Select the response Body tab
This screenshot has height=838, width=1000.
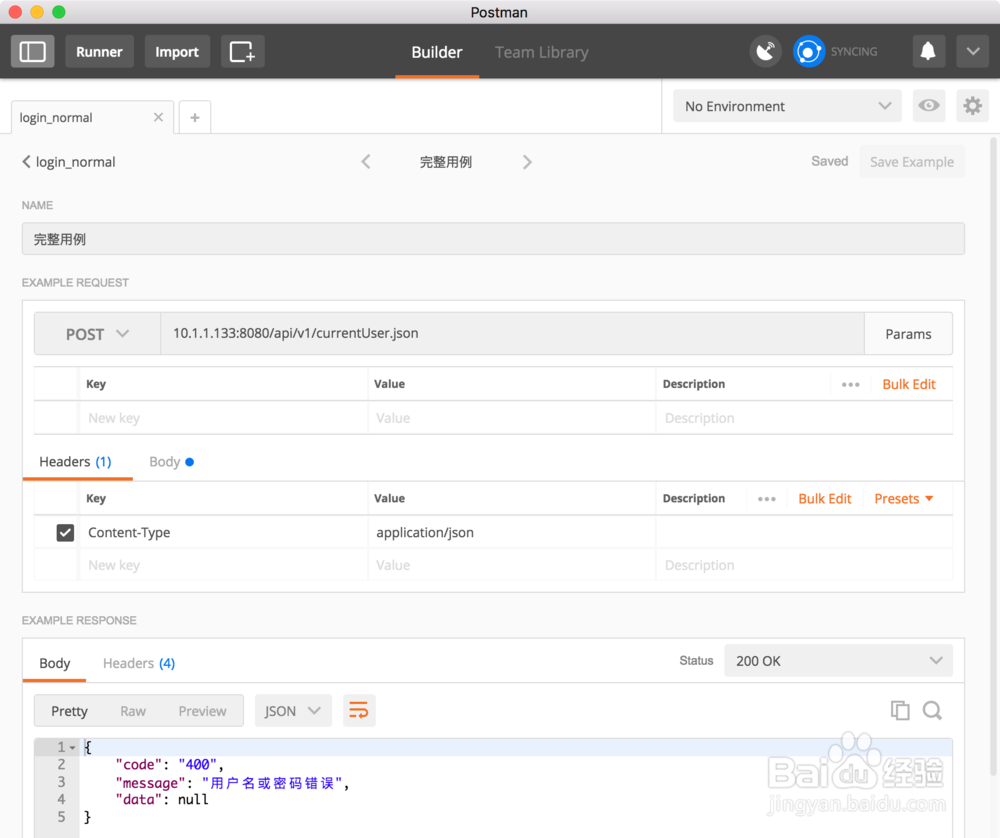[x=55, y=663]
